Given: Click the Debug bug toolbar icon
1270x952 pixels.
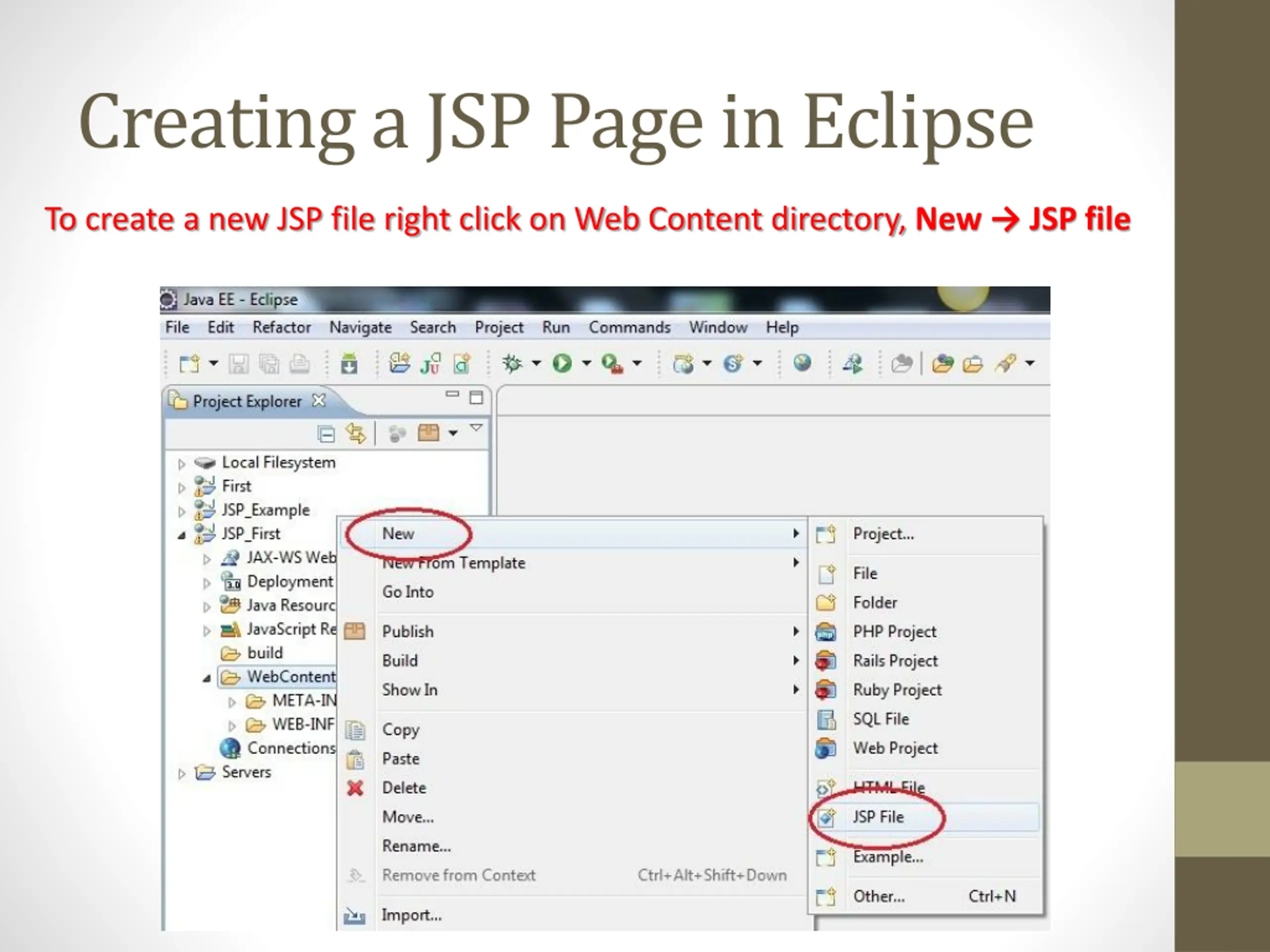Looking at the screenshot, I should [x=512, y=363].
